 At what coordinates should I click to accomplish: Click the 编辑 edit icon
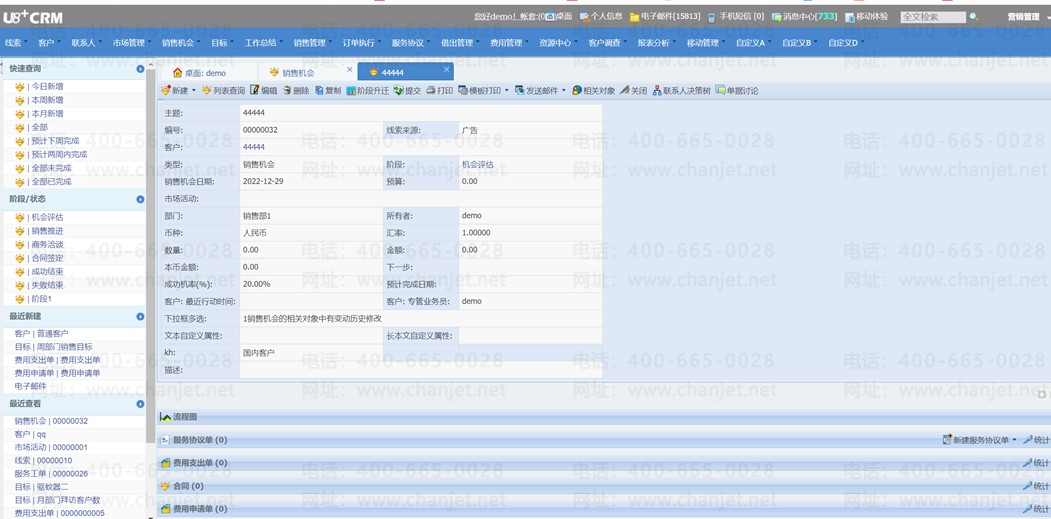(x=255, y=91)
